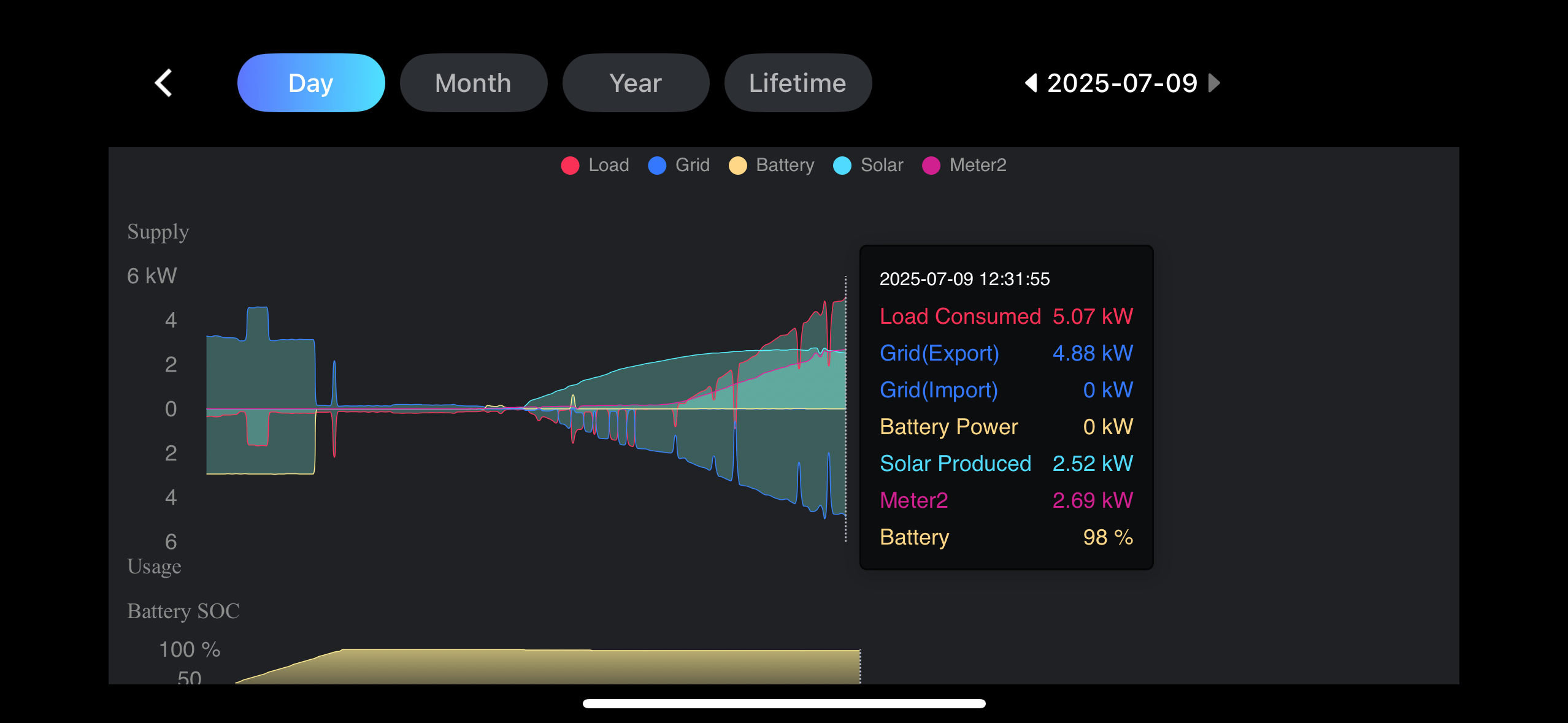1568x723 pixels.
Task: Click the blue Grid legend dot
Action: 657,166
